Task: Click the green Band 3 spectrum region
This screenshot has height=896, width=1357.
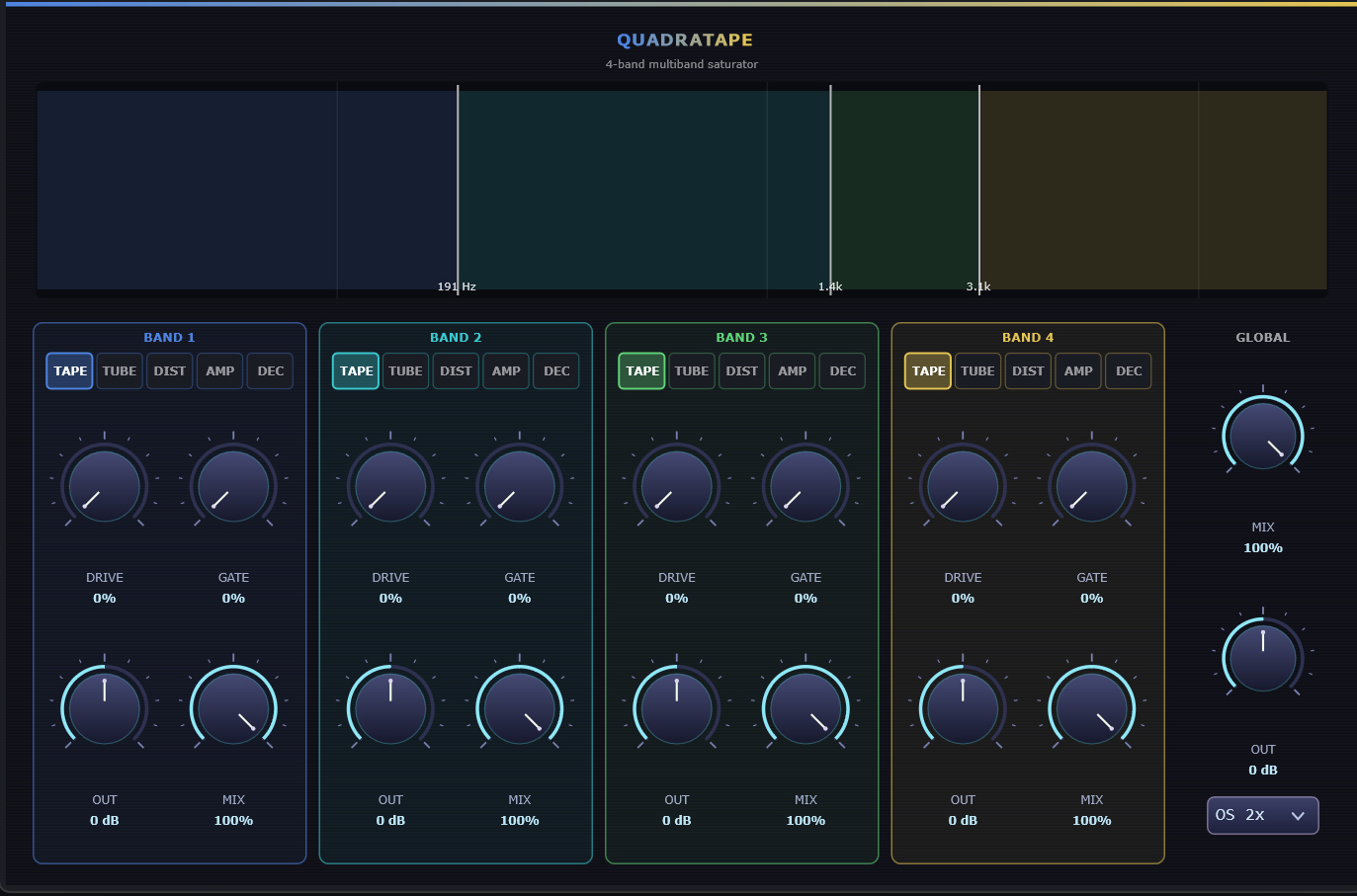Action: point(904,190)
